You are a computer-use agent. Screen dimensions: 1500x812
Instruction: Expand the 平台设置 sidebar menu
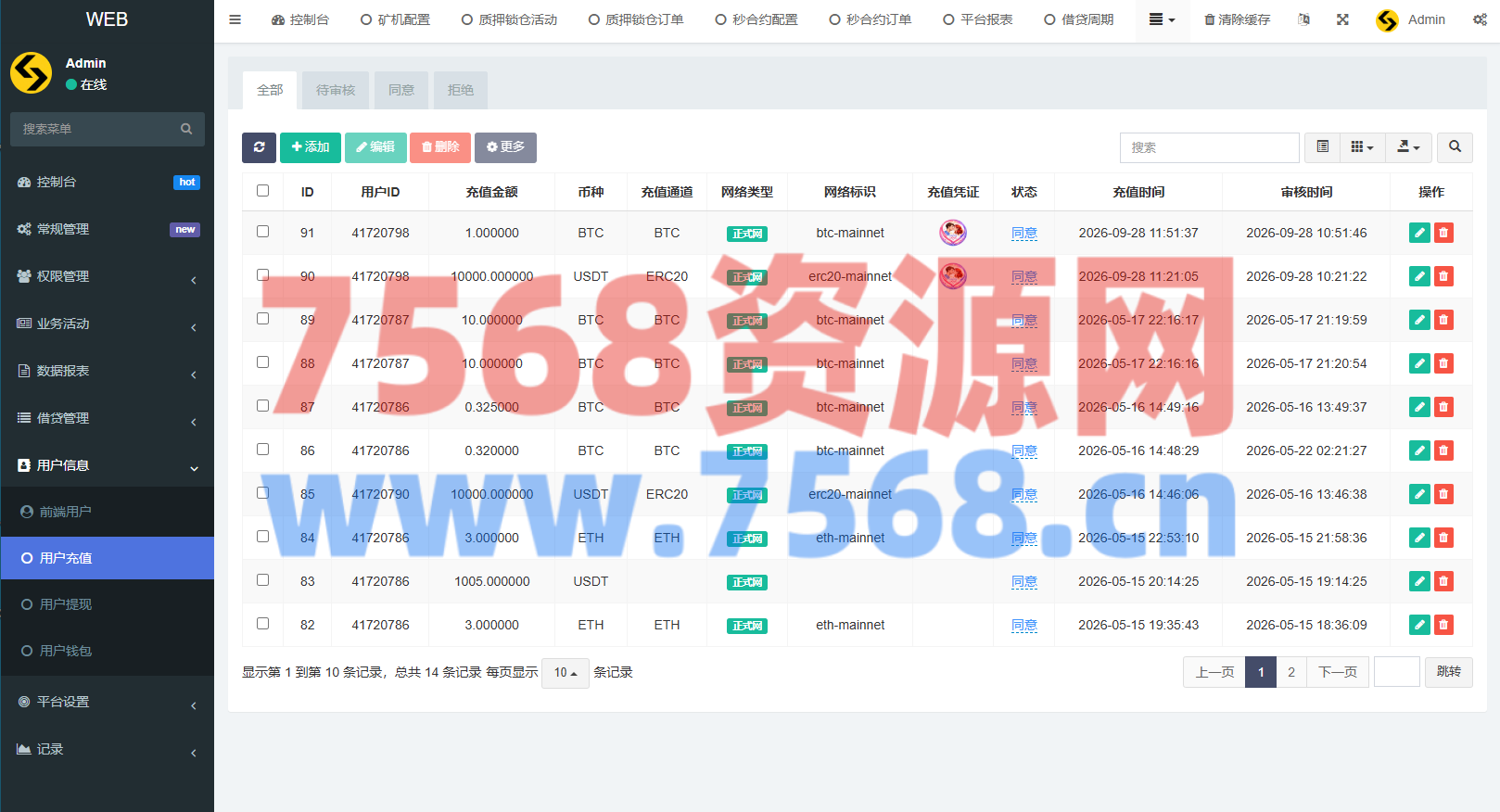[x=108, y=702]
